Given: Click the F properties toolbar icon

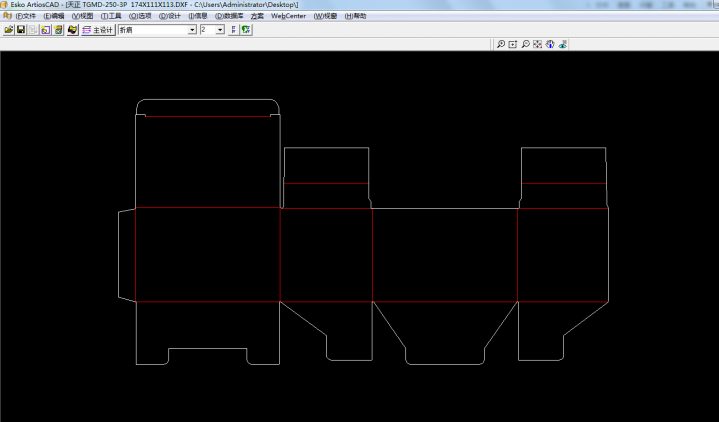Looking at the screenshot, I should coord(233,30).
